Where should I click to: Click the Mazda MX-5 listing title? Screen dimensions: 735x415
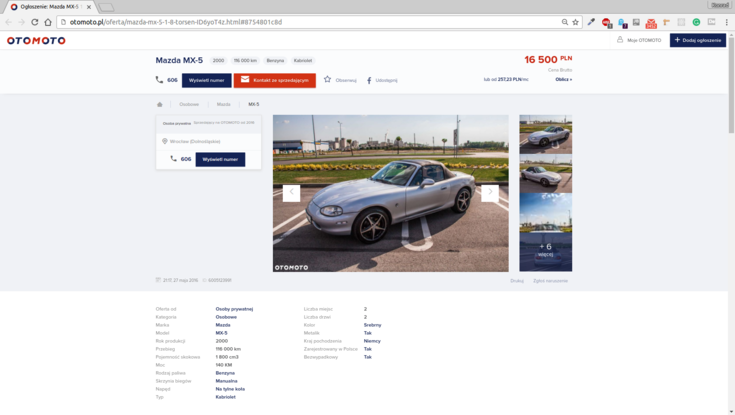179,60
